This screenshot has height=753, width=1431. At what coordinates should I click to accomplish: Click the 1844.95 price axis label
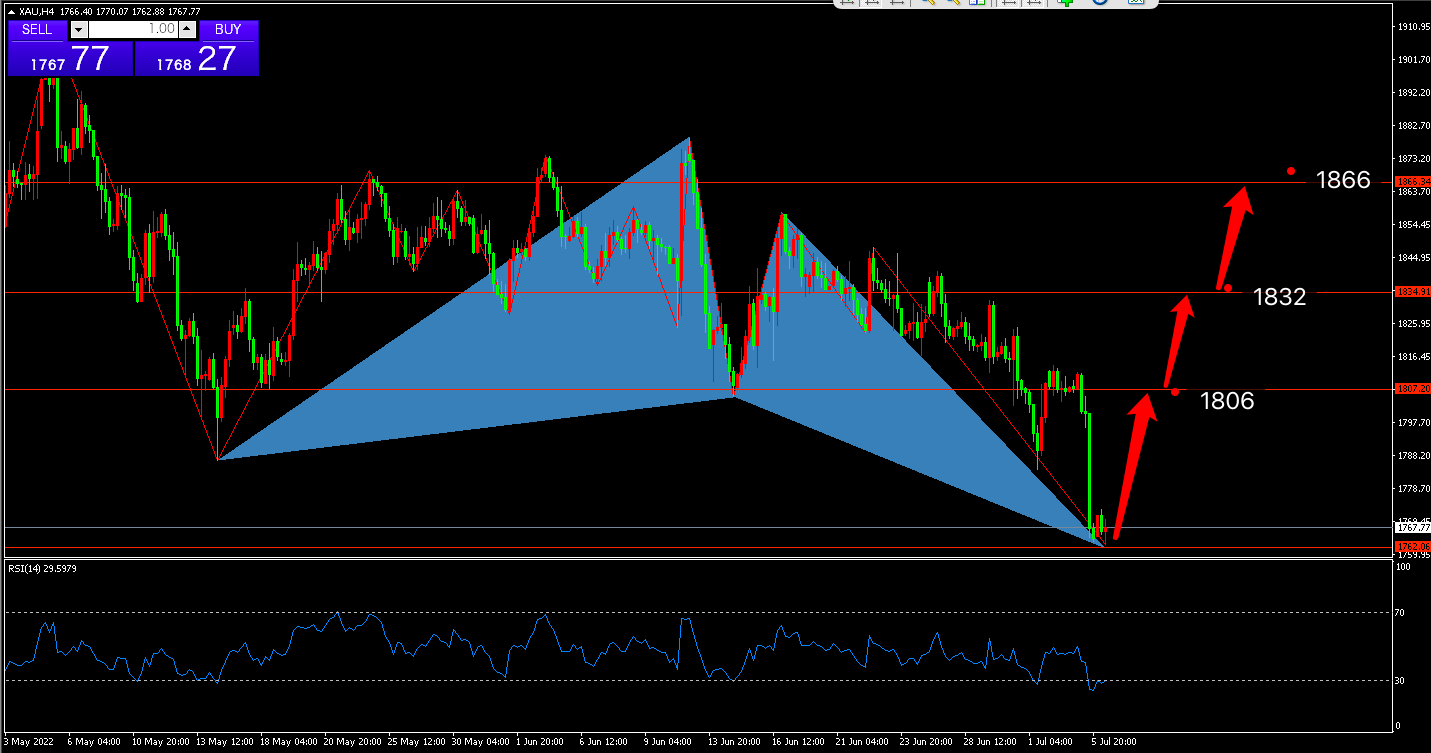pos(1413,258)
